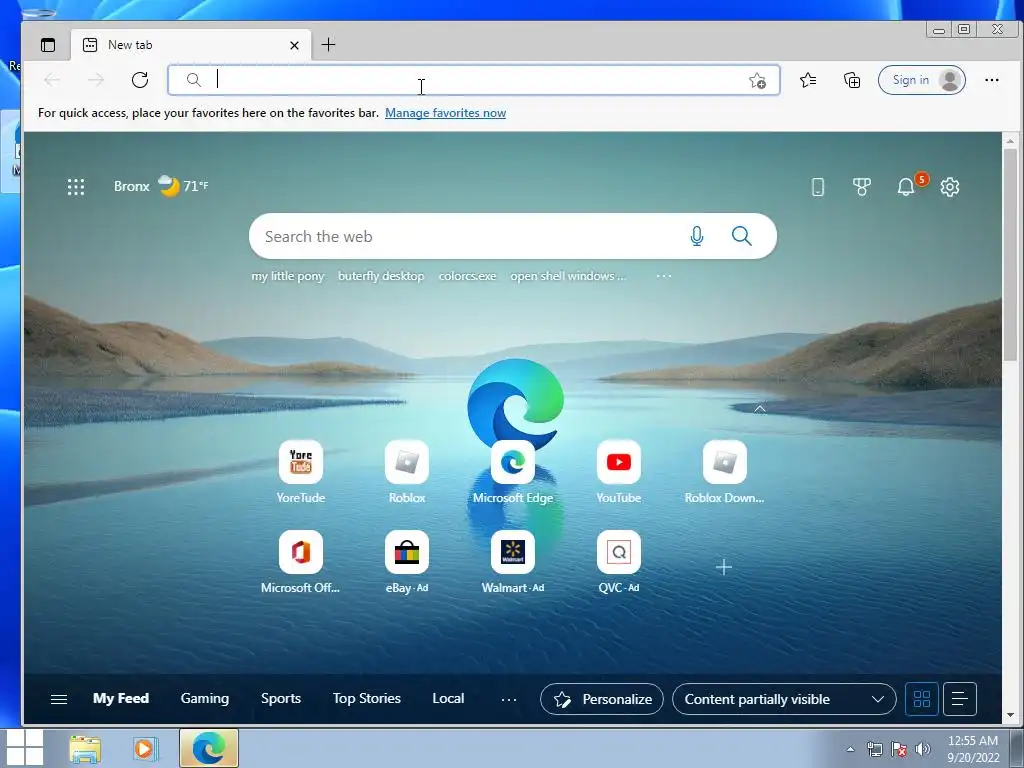This screenshot has width=1024, height=768.
Task: Select 'colorcs.exe' search suggestion
Action: point(468,276)
